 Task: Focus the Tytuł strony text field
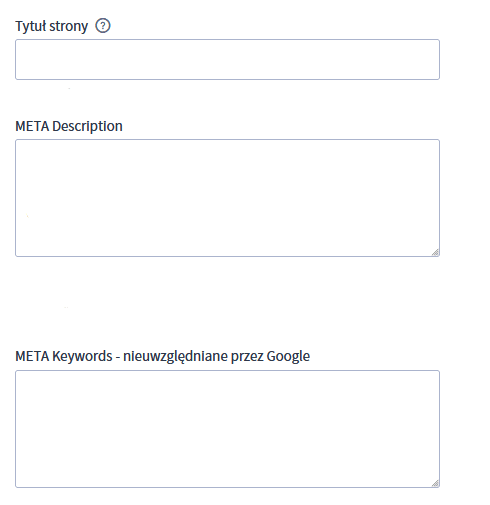(227, 59)
